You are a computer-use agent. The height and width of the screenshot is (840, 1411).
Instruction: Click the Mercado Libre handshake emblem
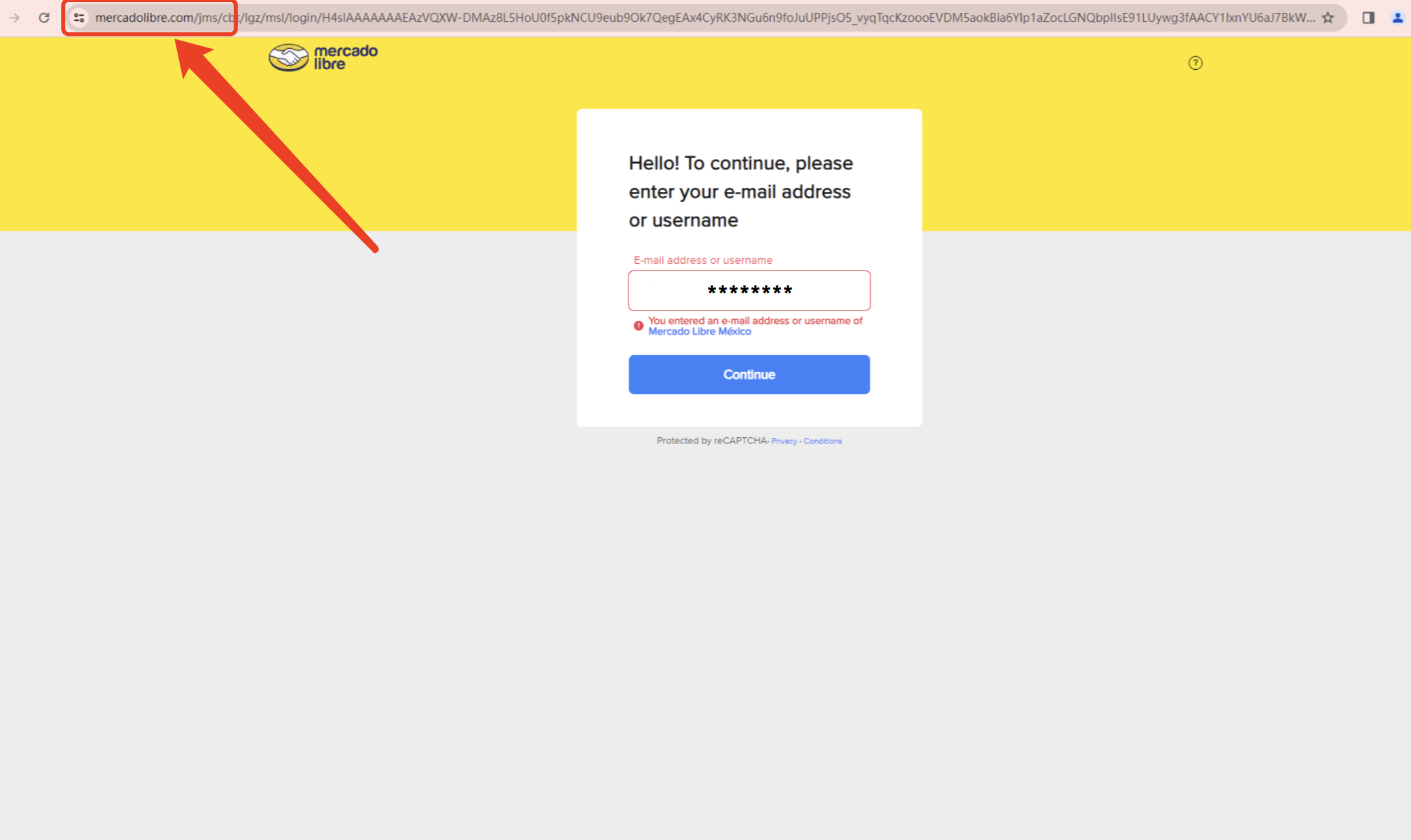point(289,58)
